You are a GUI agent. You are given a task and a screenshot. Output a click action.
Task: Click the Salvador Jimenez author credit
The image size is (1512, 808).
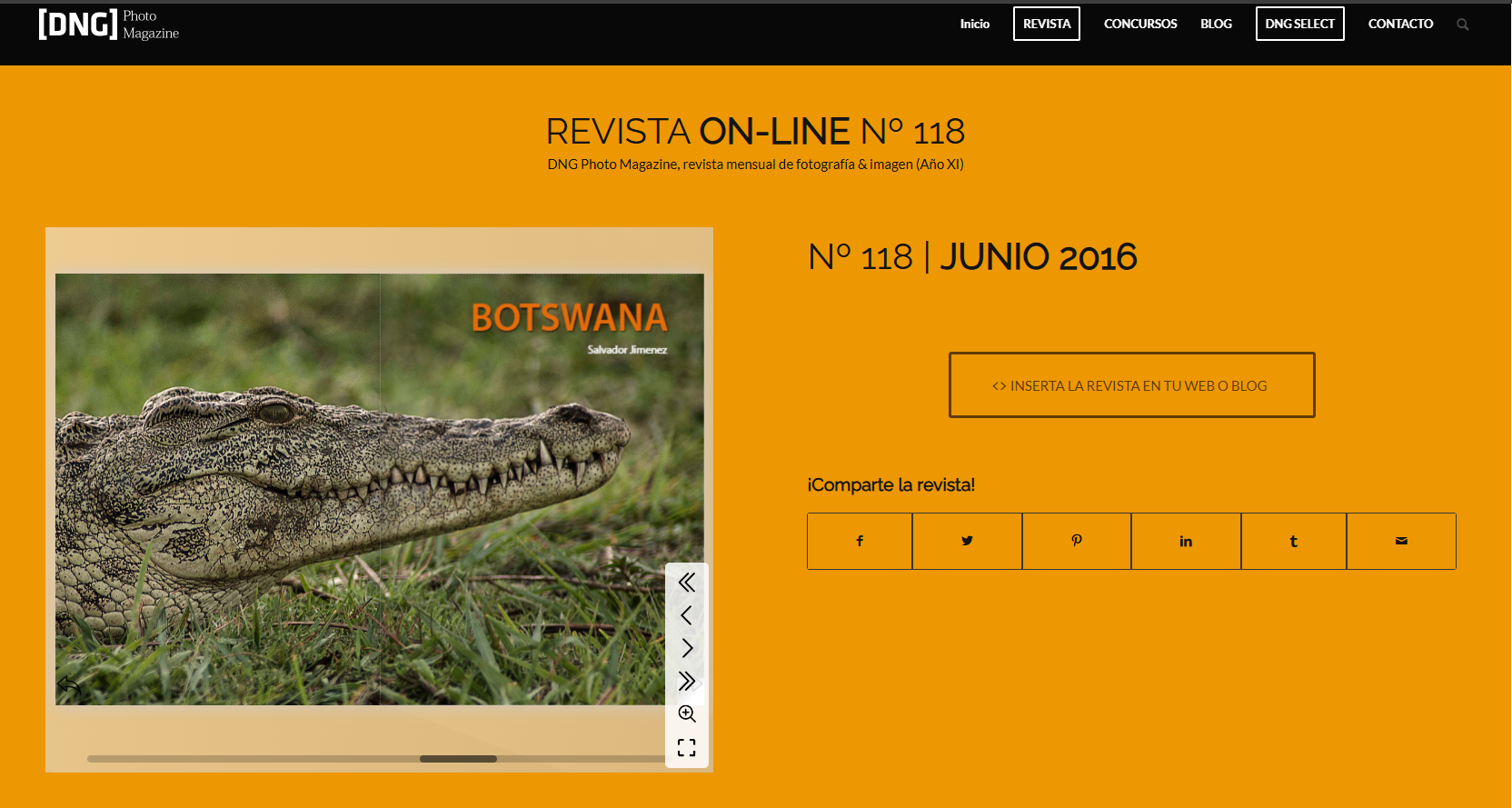627,350
